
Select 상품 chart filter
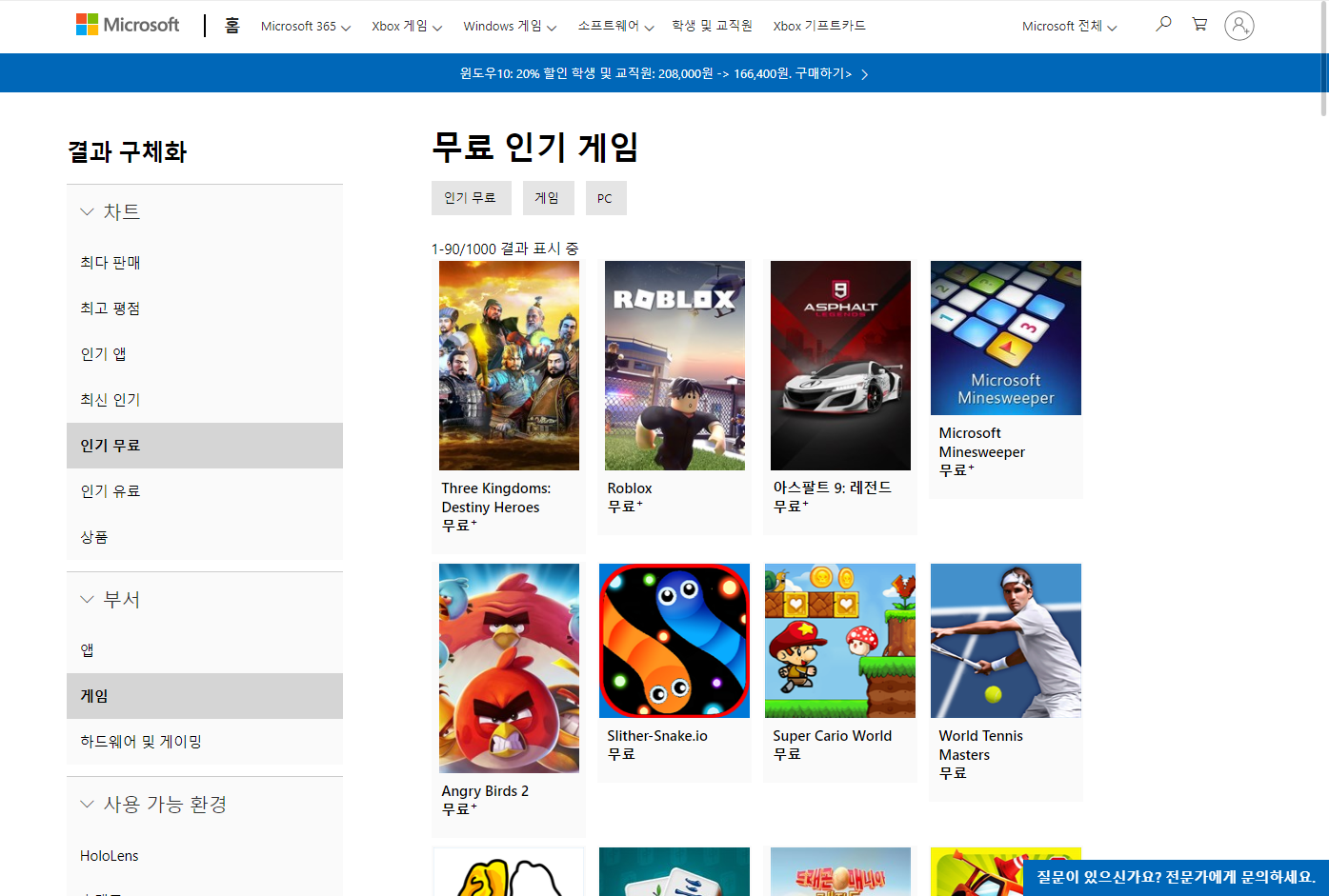pos(205,537)
